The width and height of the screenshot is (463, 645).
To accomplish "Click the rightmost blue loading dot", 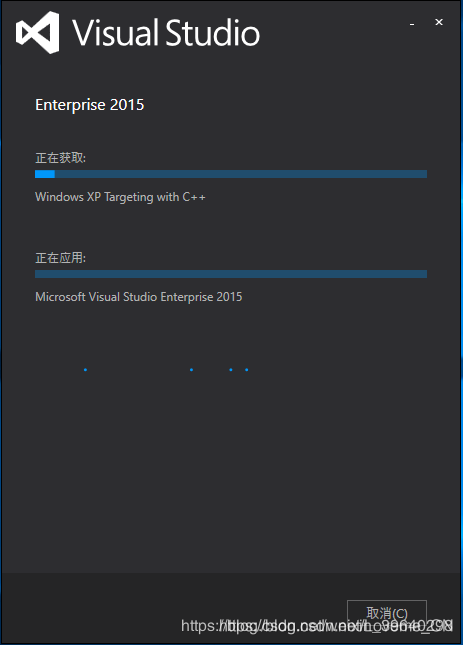I will pos(246,370).
